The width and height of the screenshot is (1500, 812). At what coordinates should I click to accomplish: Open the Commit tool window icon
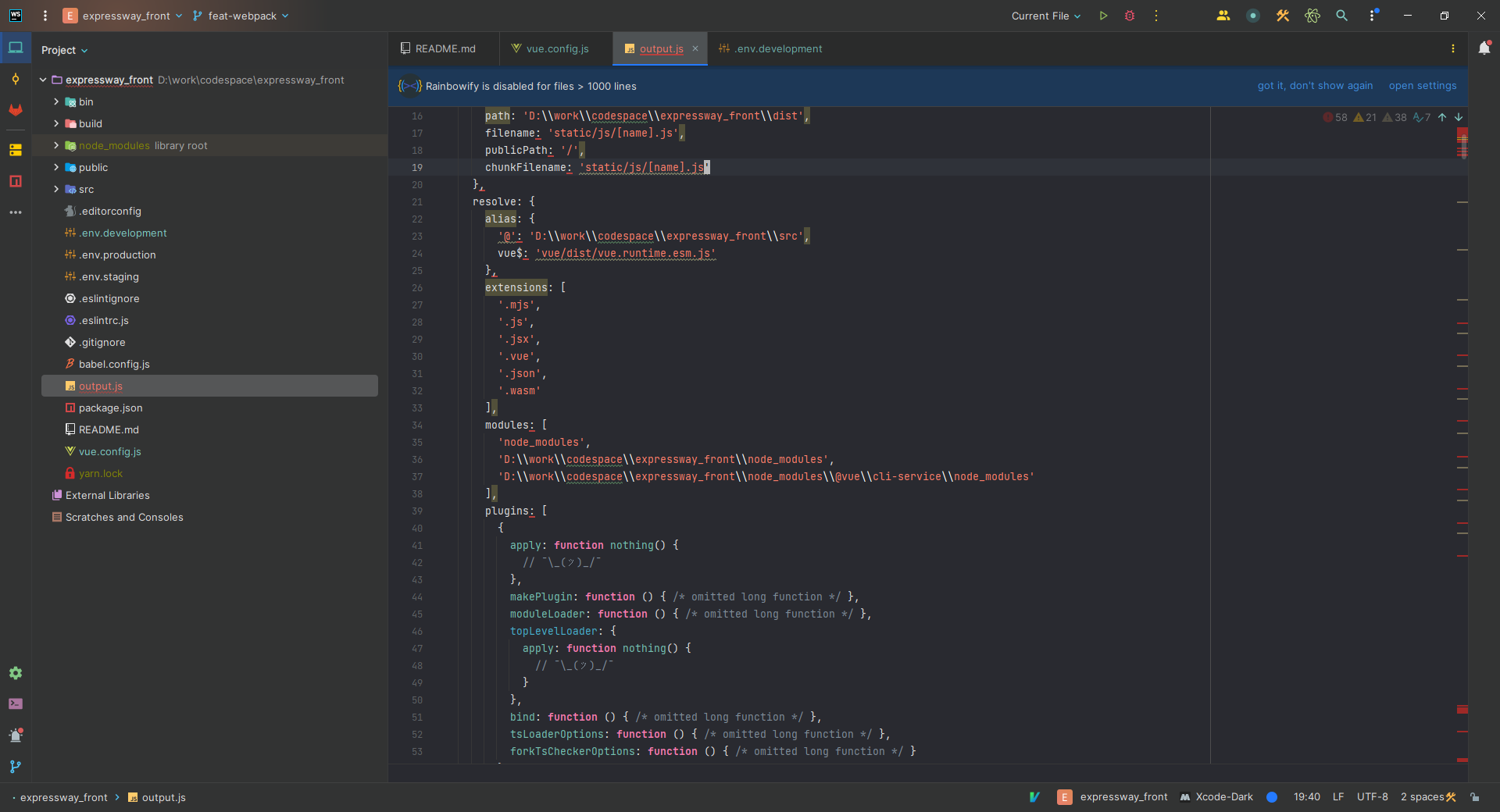(x=16, y=79)
